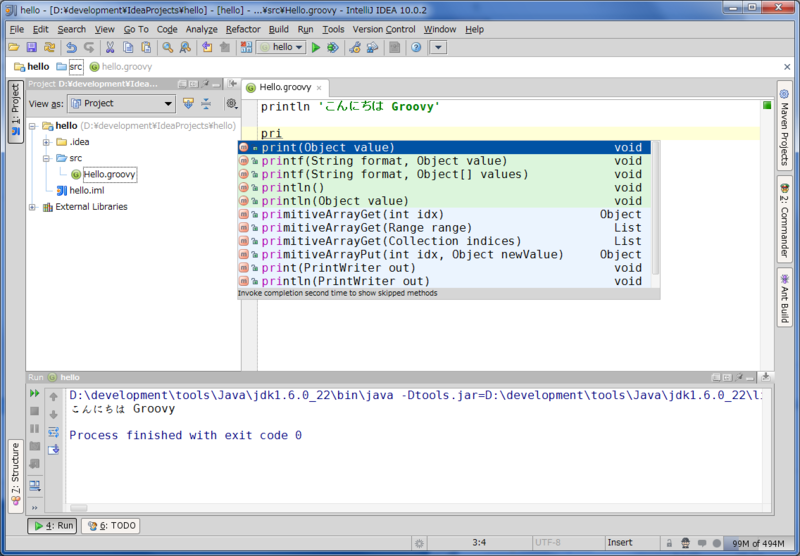Open the Analyze menu
Viewport: 800px width, 556px height.
(x=202, y=30)
